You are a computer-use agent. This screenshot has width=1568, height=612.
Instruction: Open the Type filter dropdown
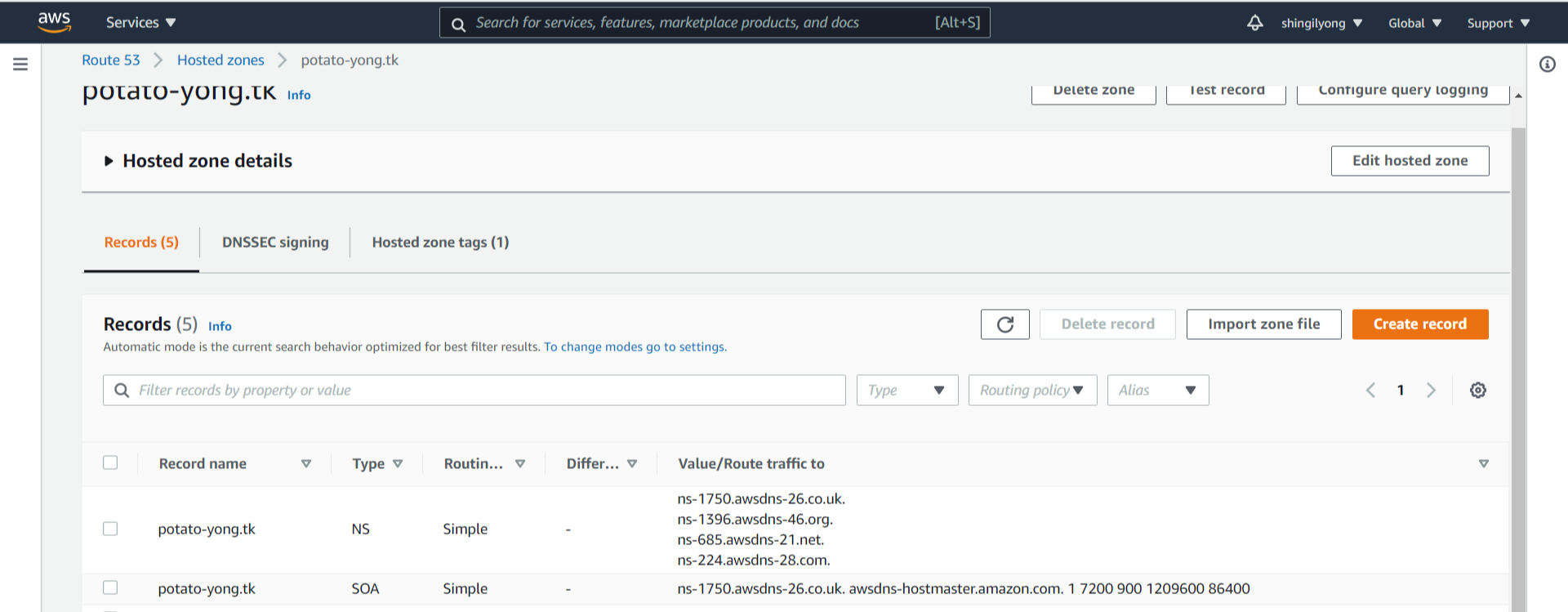coord(907,391)
